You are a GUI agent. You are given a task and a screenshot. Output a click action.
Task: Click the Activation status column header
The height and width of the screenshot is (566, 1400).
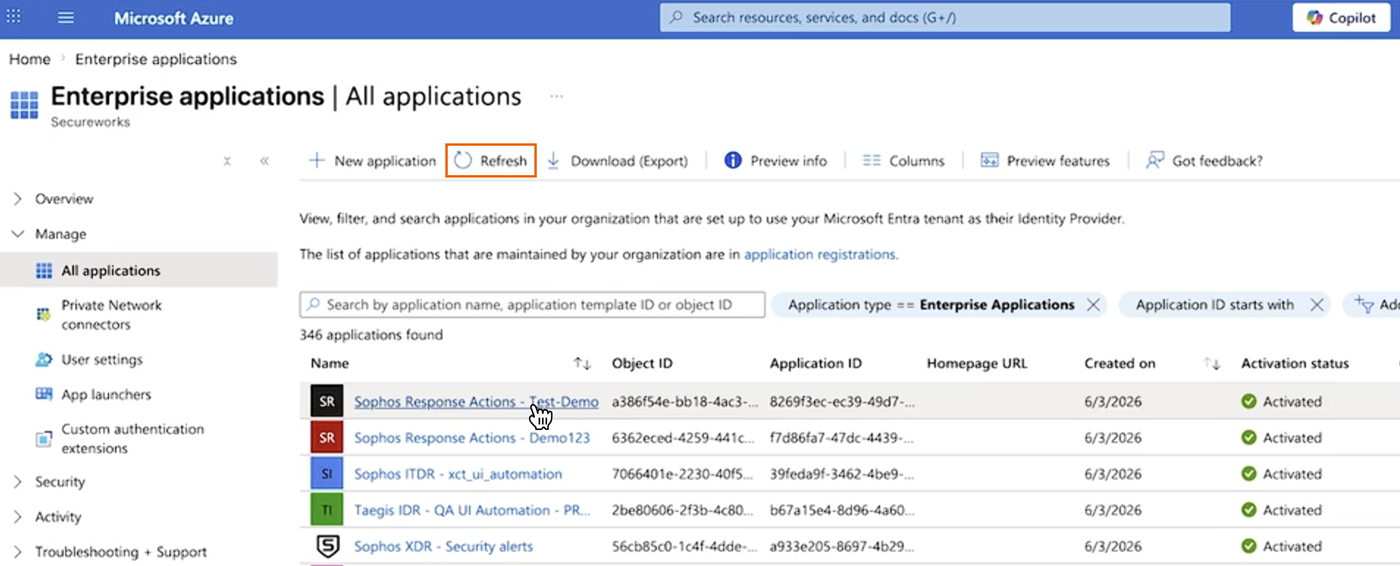coord(1295,364)
